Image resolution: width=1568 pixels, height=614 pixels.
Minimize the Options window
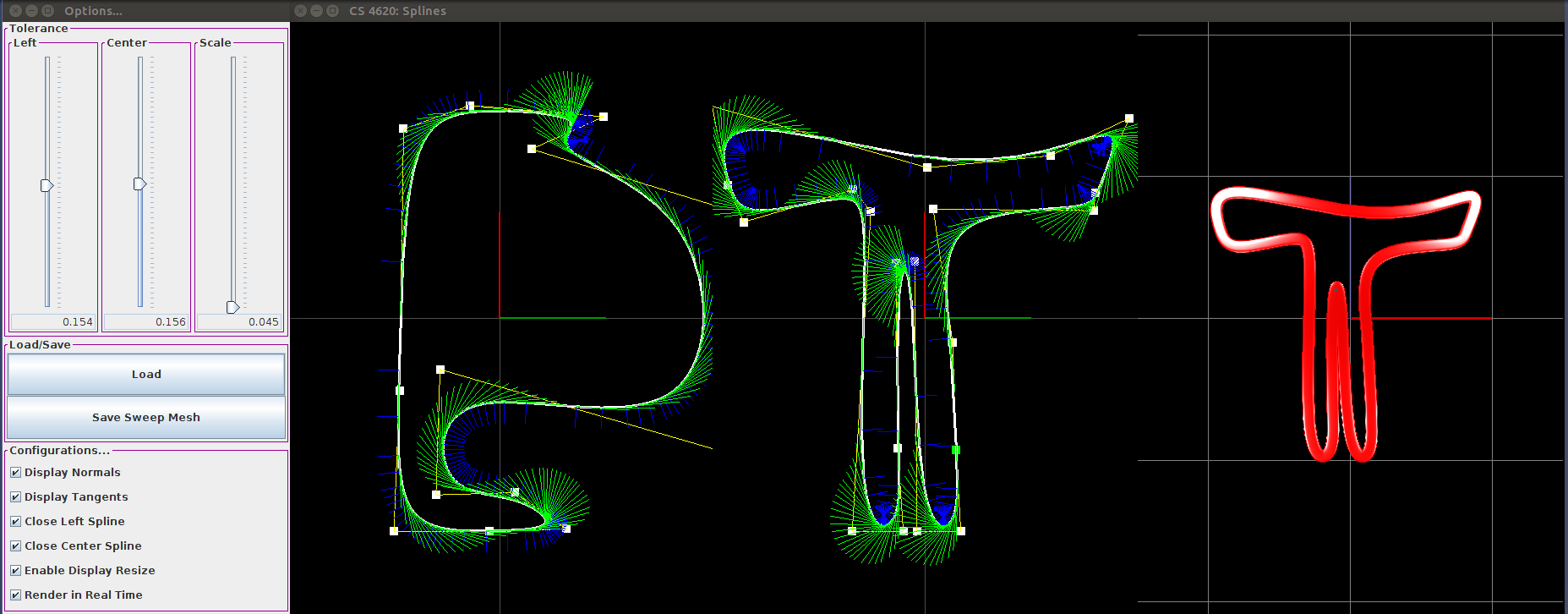31,11
